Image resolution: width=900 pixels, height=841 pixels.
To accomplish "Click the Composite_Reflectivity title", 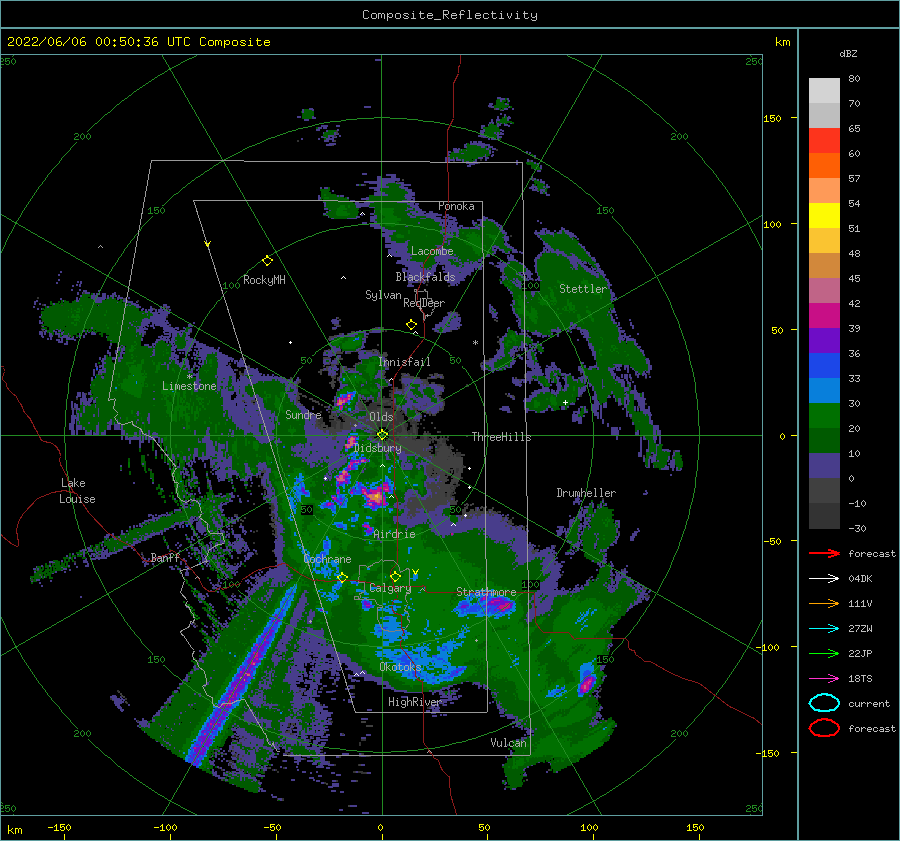I will pyautogui.click(x=450, y=15).
